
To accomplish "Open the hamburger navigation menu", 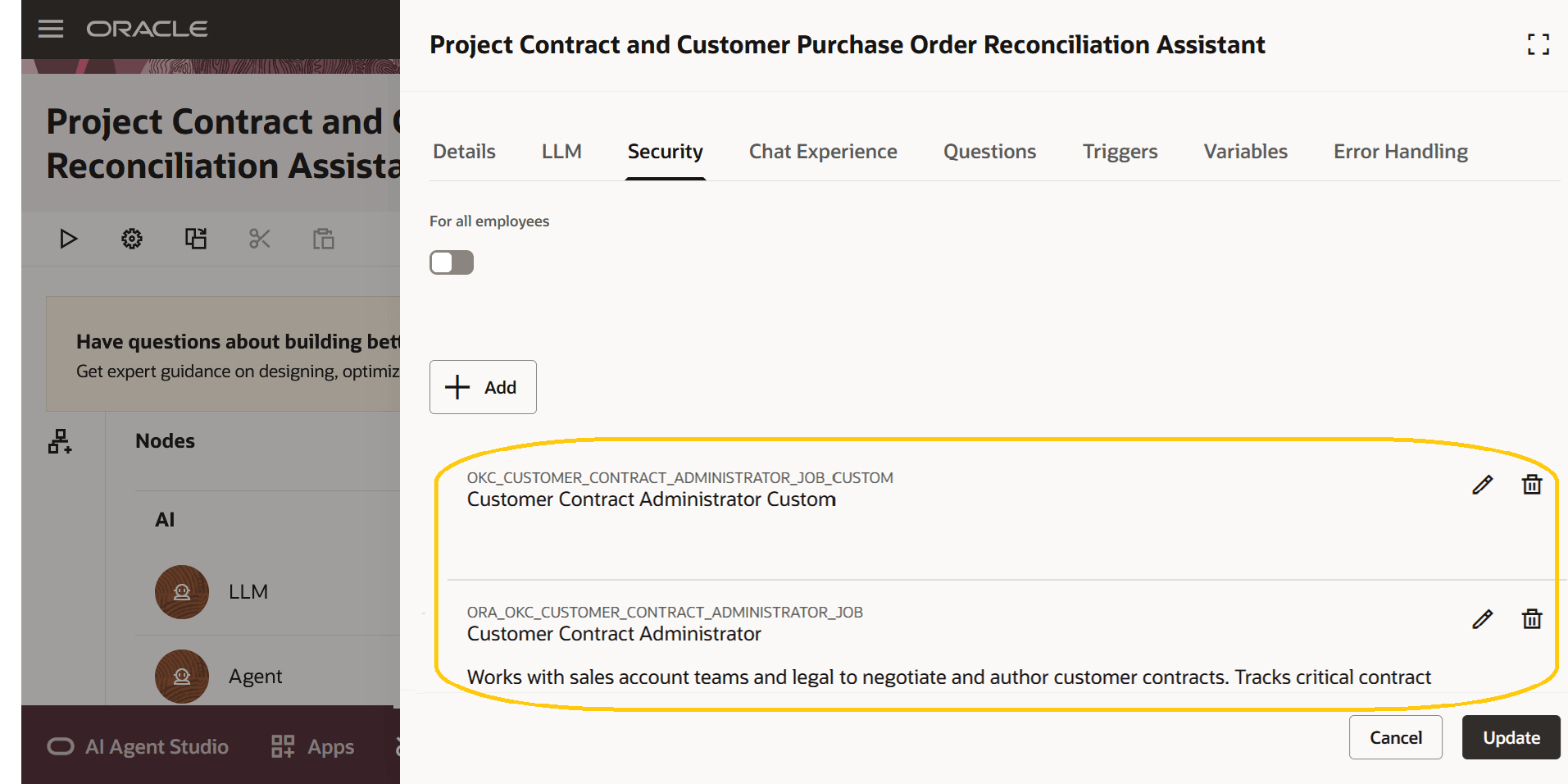I will (51, 29).
